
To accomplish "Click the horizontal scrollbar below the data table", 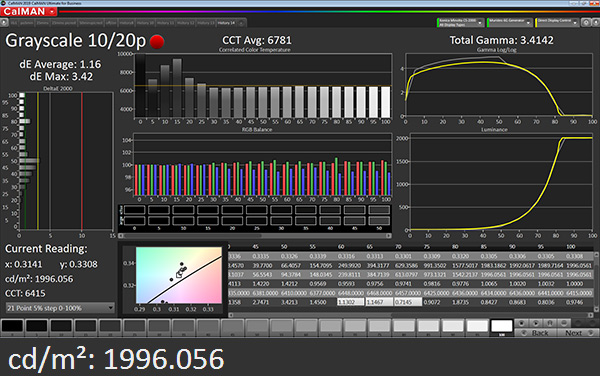I will point(411,315).
